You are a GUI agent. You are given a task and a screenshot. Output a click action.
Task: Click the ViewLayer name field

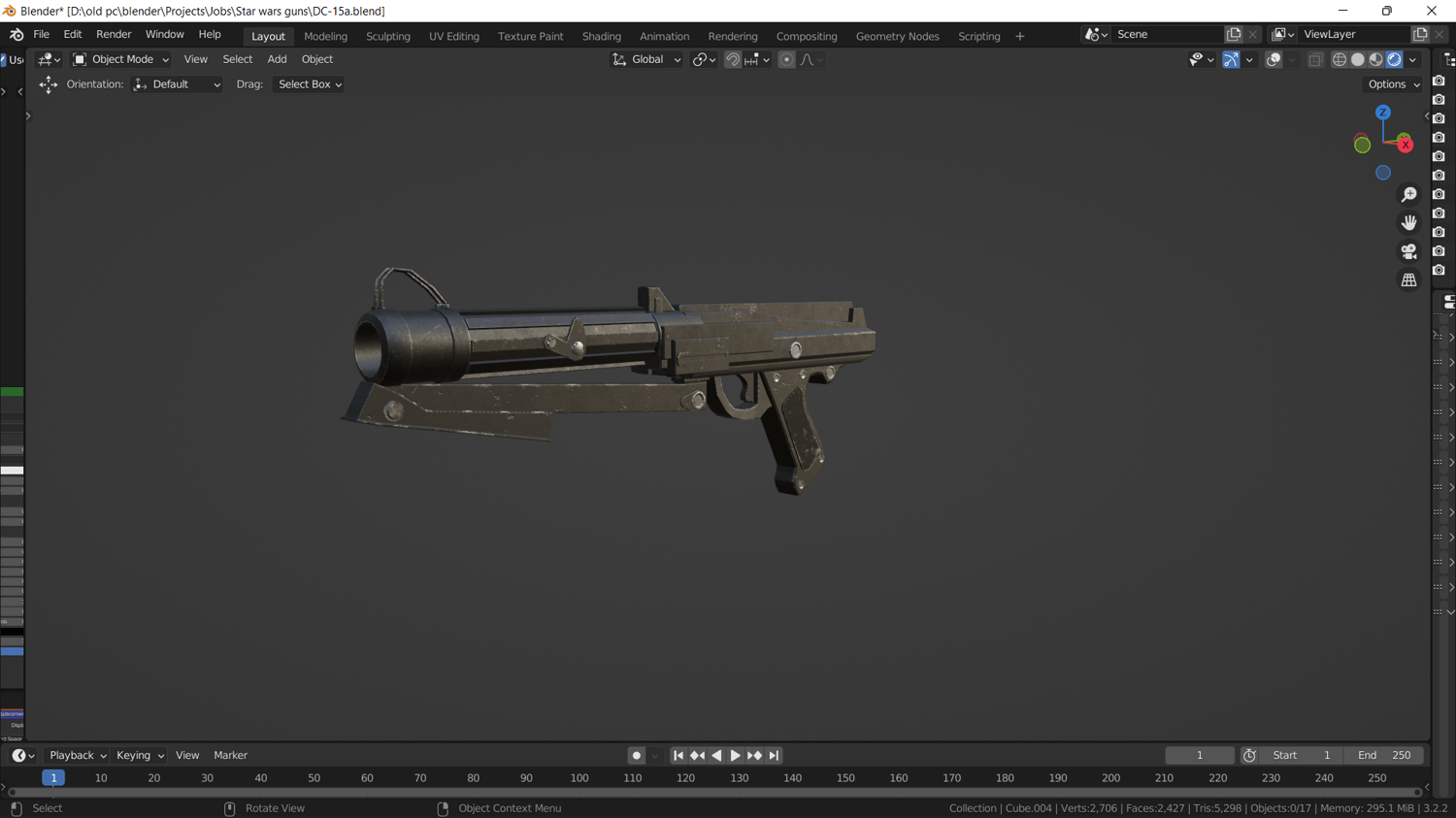click(1355, 34)
